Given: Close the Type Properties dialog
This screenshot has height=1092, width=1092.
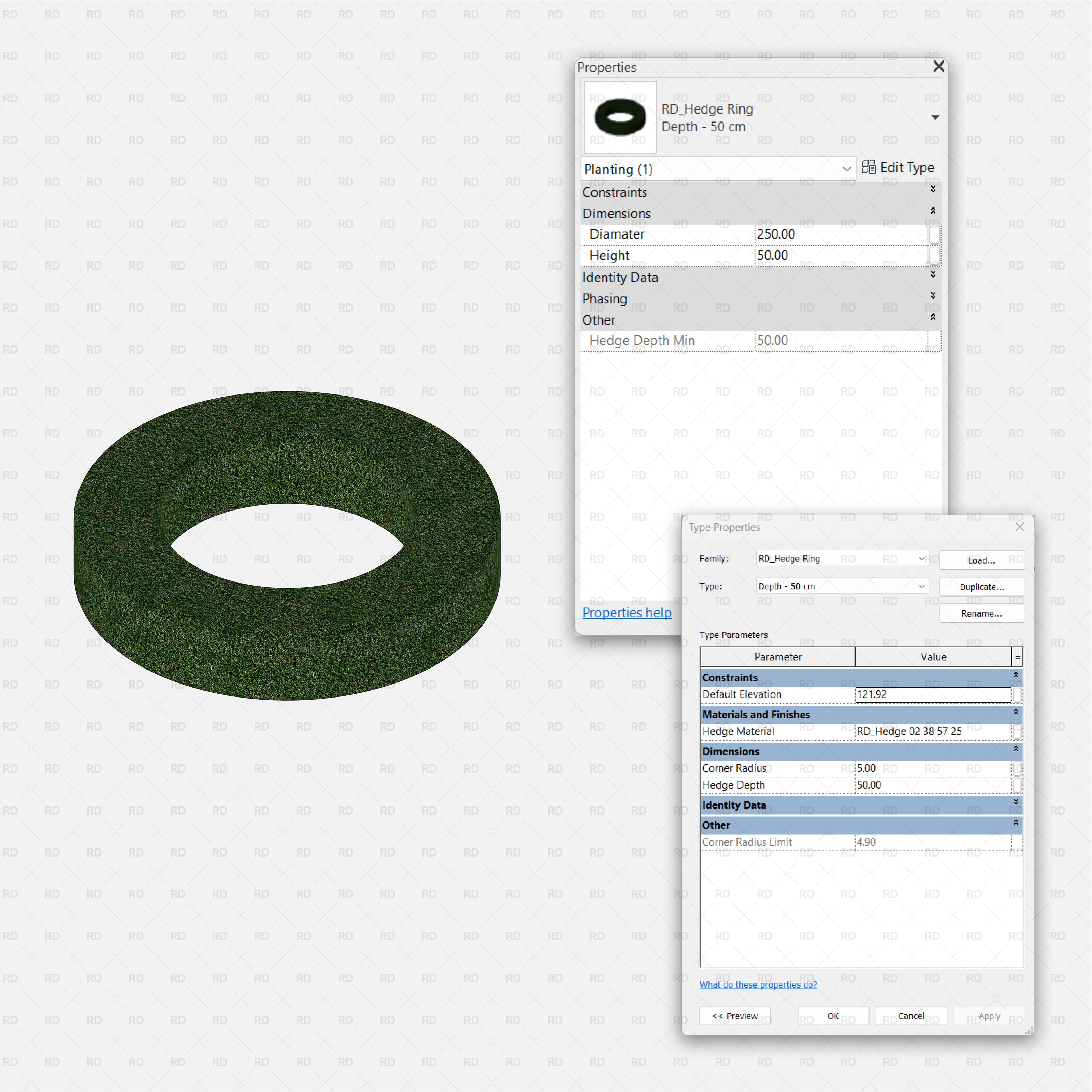Looking at the screenshot, I should coord(1019,527).
